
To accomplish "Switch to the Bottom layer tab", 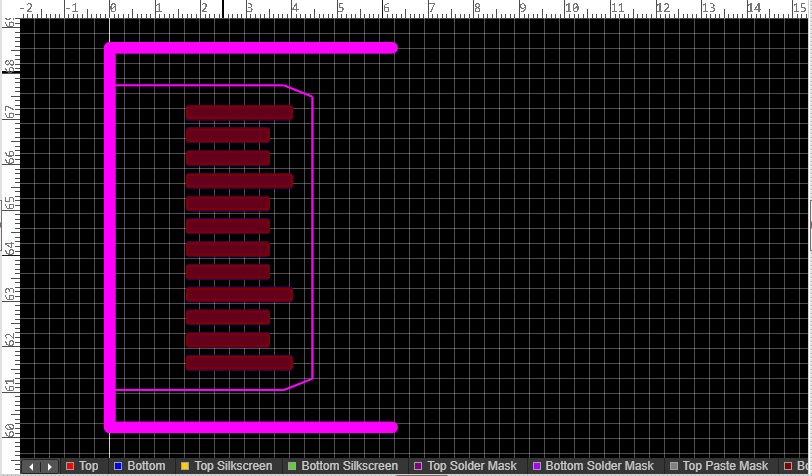I will pos(141,466).
